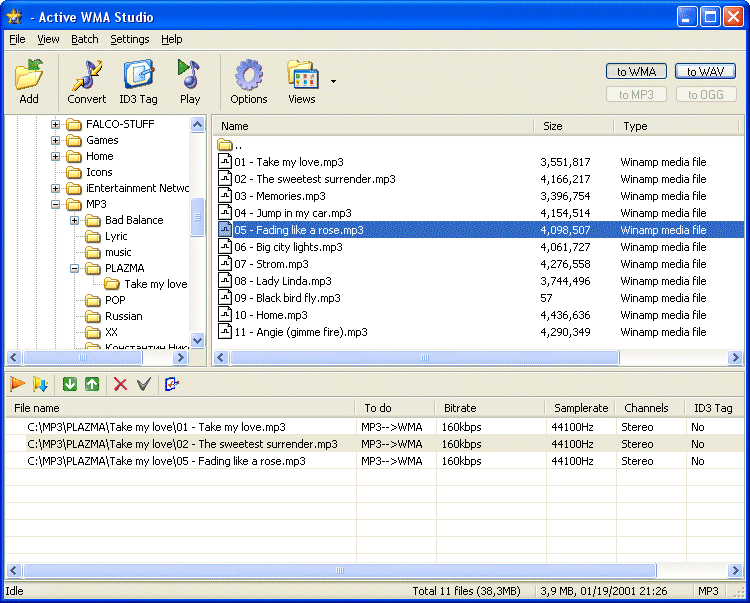The image size is (750, 603).
Task: Select '09 - Black bird fly.mp3' file
Action: (287, 298)
